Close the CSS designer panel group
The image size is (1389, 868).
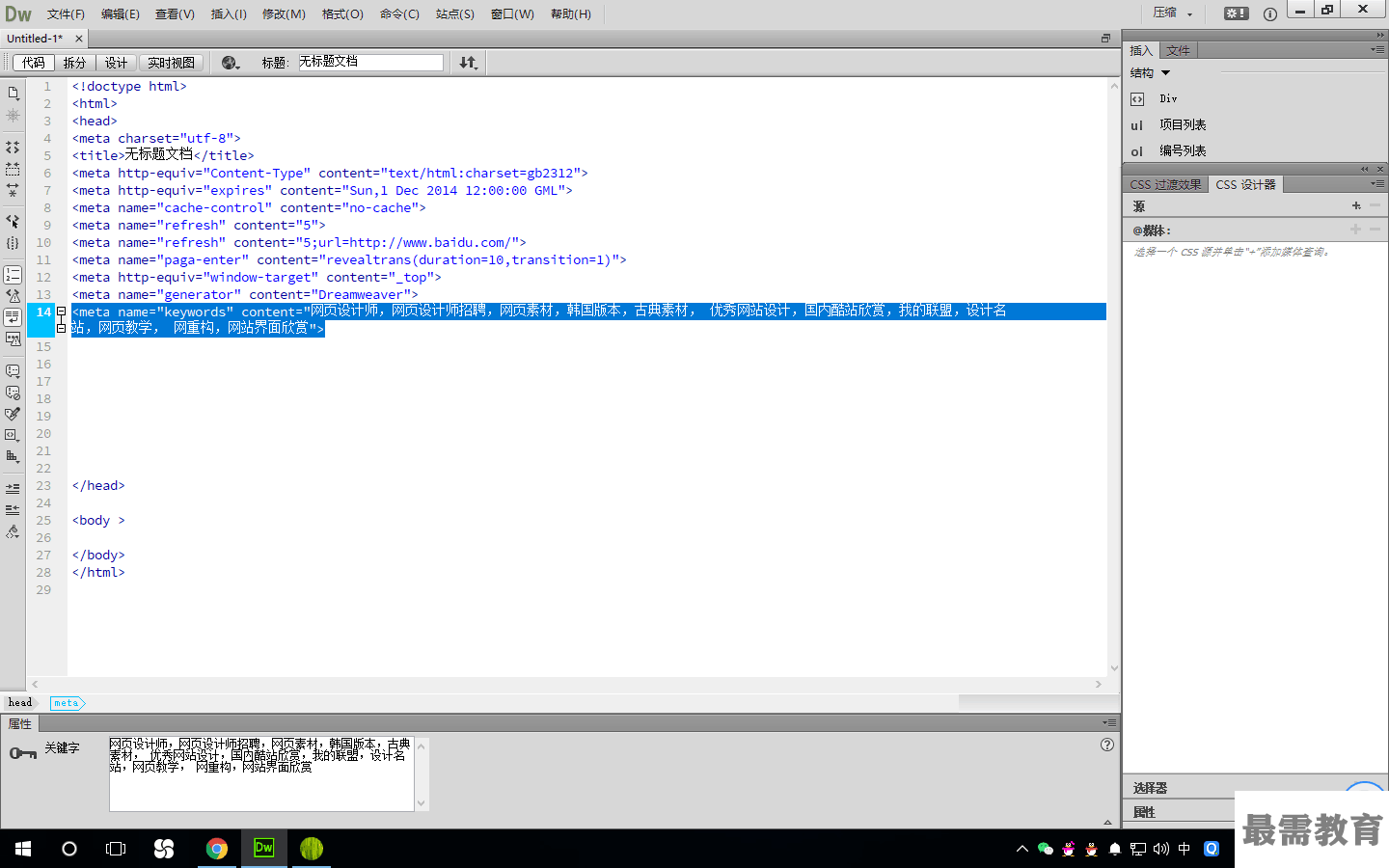click(x=1380, y=169)
